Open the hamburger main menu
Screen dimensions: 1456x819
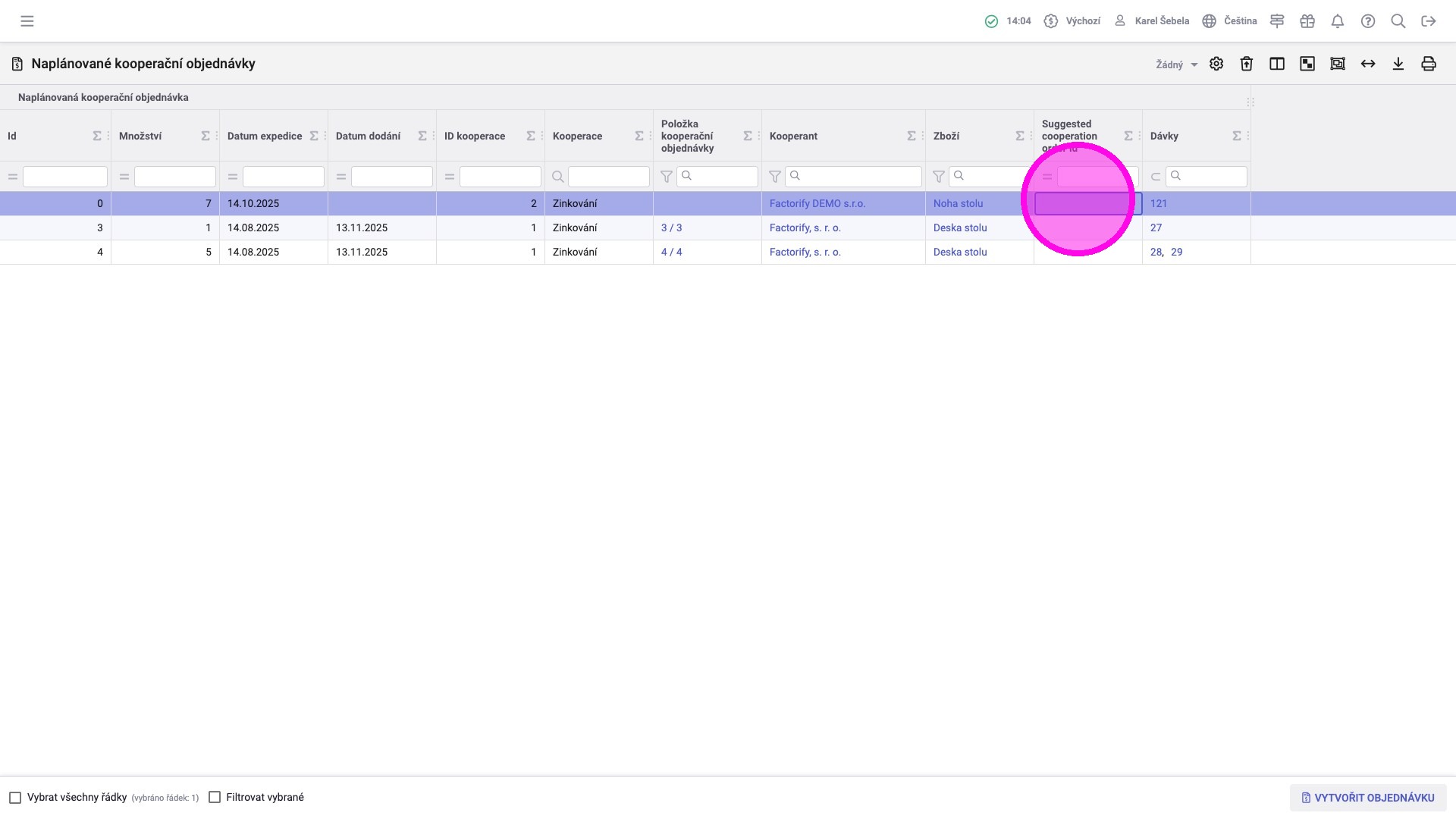coord(27,21)
